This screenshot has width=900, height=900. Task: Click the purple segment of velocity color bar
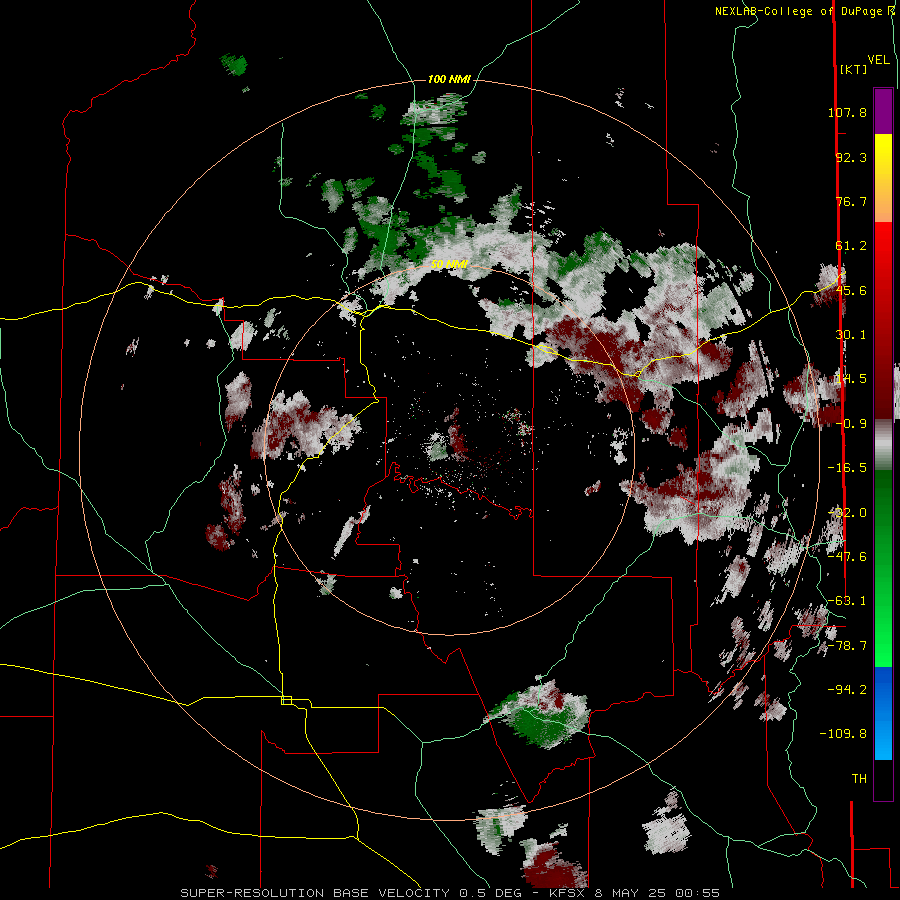tap(883, 111)
